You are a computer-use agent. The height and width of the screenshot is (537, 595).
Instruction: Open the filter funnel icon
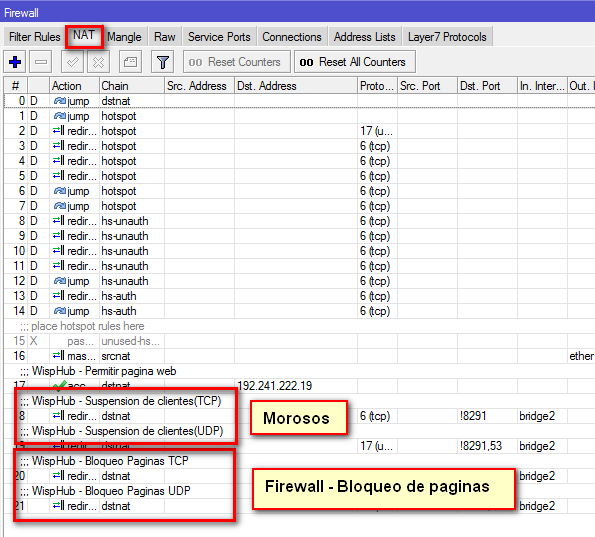tap(162, 62)
